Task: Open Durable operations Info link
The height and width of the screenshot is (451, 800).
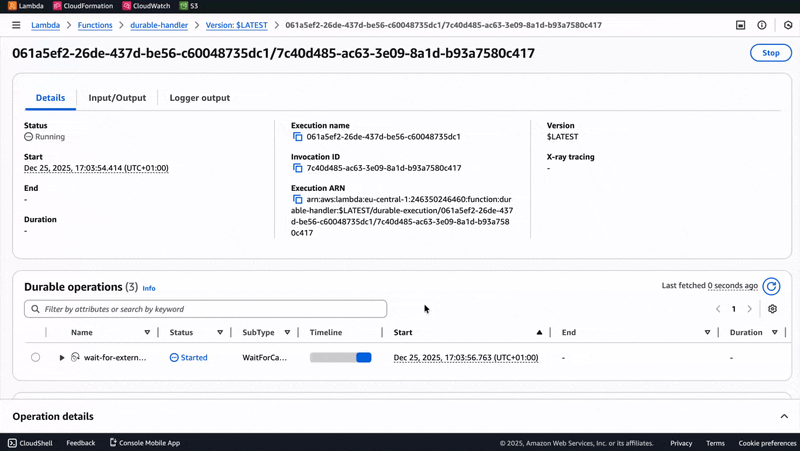Action: tap(149, 288)
